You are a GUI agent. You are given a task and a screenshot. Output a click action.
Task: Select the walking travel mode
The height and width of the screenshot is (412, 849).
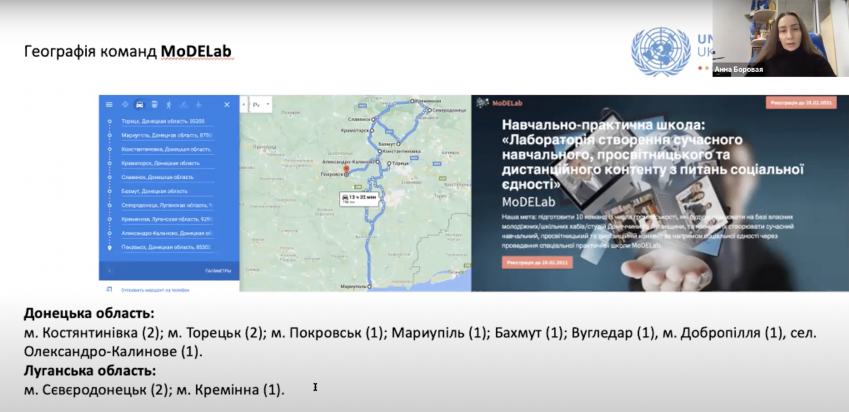[x=169, y=104]
